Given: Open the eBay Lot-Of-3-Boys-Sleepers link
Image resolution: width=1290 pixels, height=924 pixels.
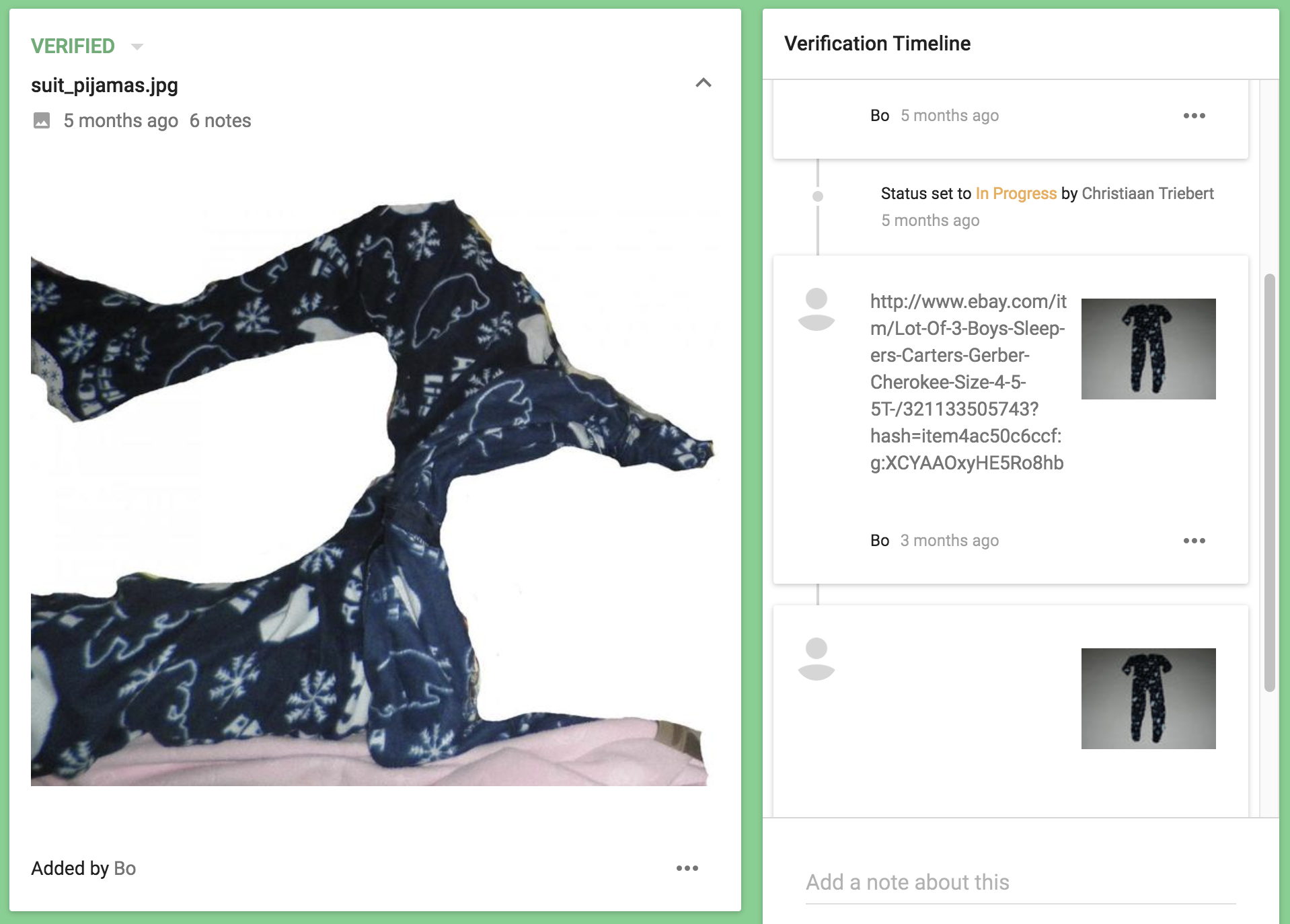Looking at the screenshot, I should point(969,382).
